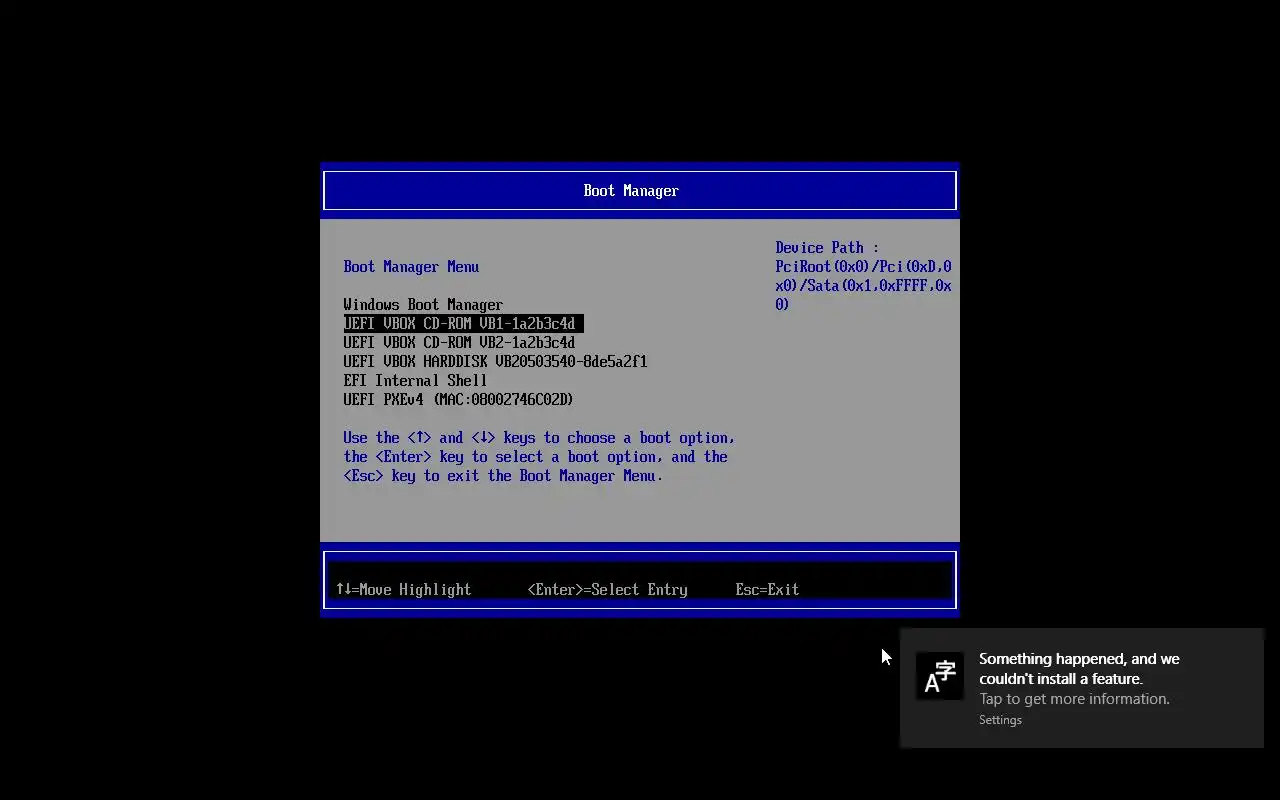This screenshot has height=800, width=1280.
Task: Click the '<Enter>=Select Entry' hint
Action: pos(607,590)
